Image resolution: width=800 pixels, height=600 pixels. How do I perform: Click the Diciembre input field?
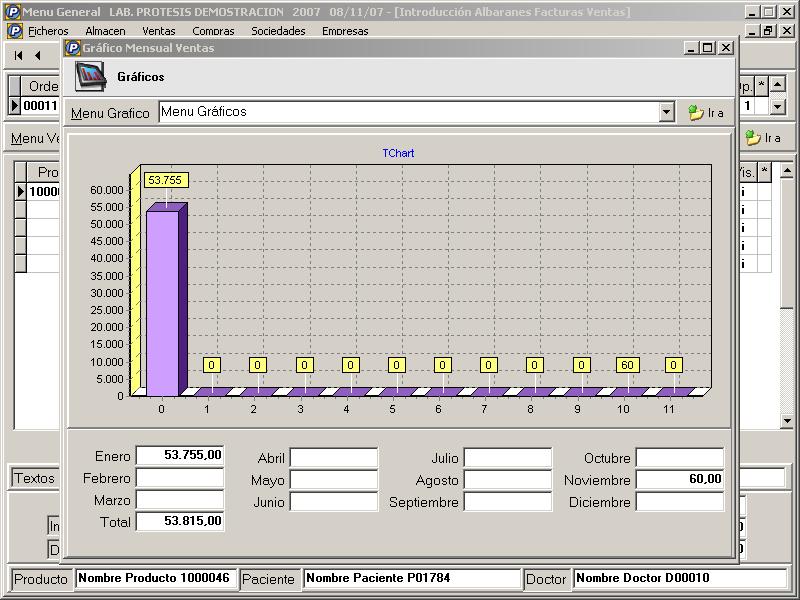(680, 502)
